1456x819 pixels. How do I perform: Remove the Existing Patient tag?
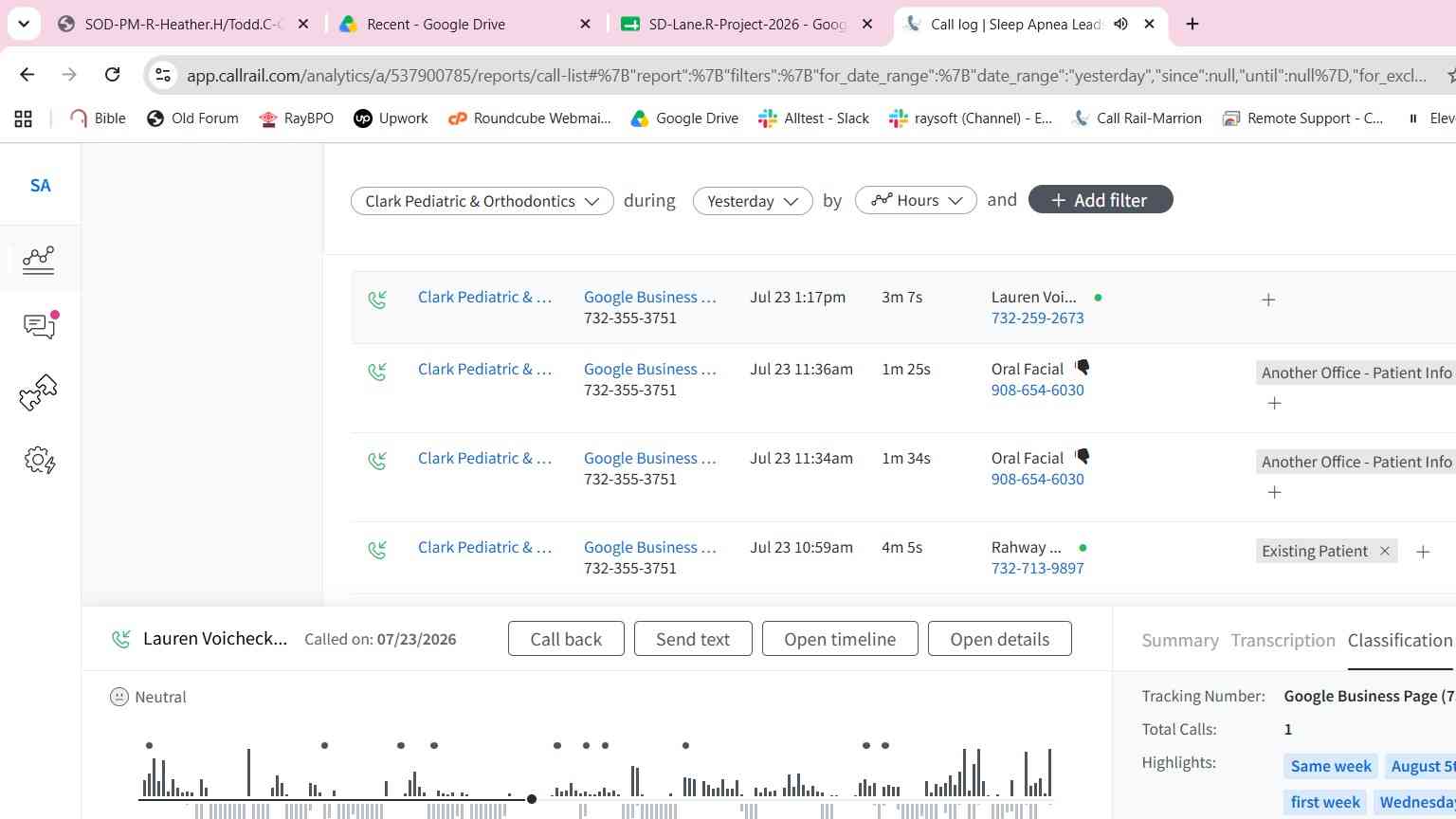coord(1385,551)
